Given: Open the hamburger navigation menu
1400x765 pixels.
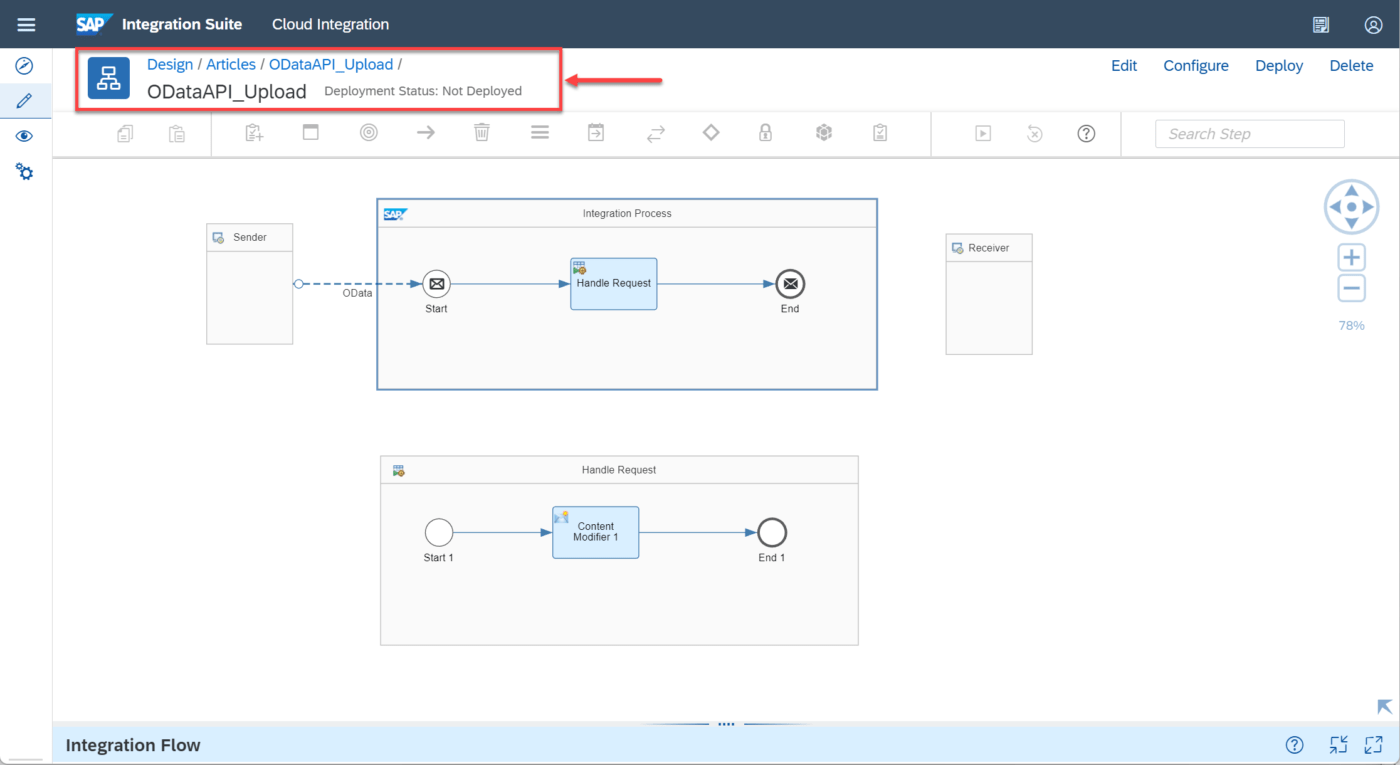Looking at the screenshot, I should click(27, 25).
